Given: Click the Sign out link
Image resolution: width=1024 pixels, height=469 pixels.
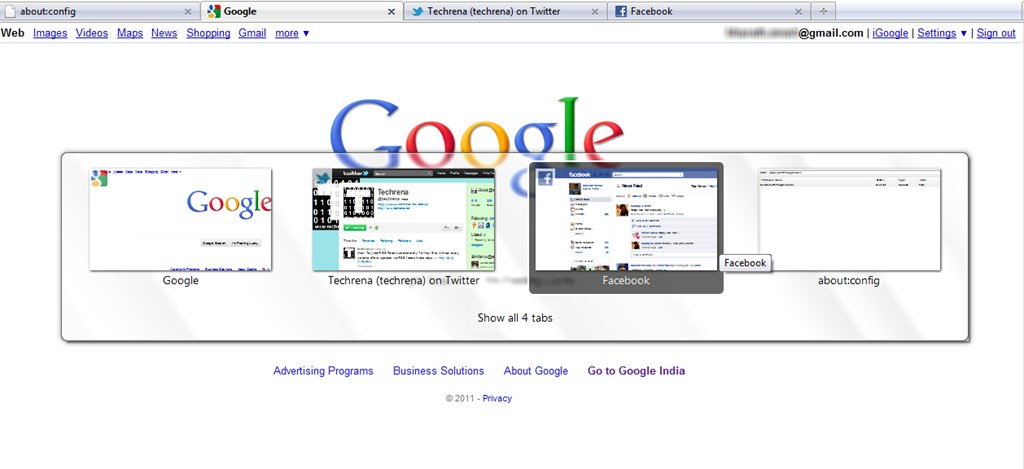Looking at the screenshot, I should click(996, 33).
